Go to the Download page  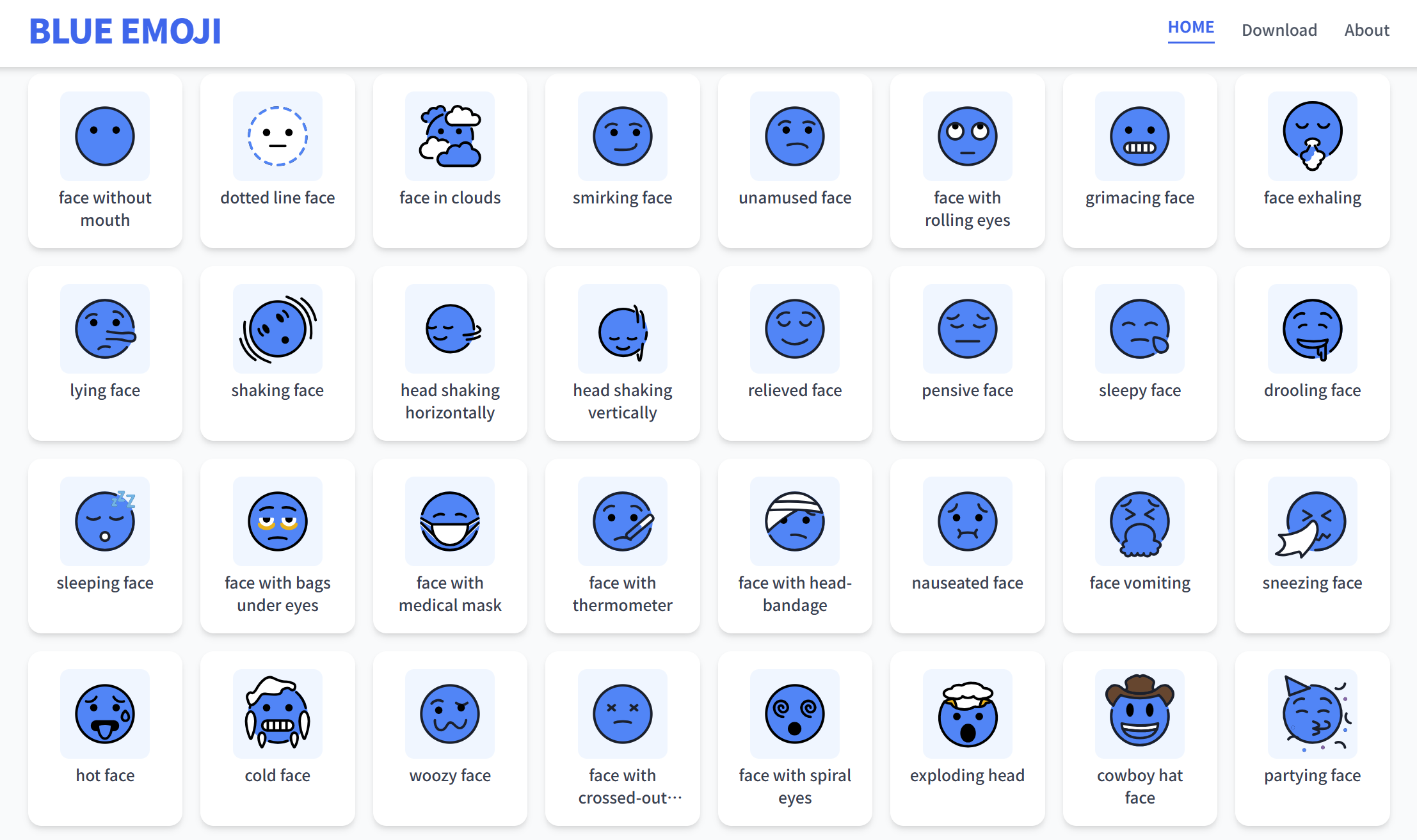[x=1279, y=30]
